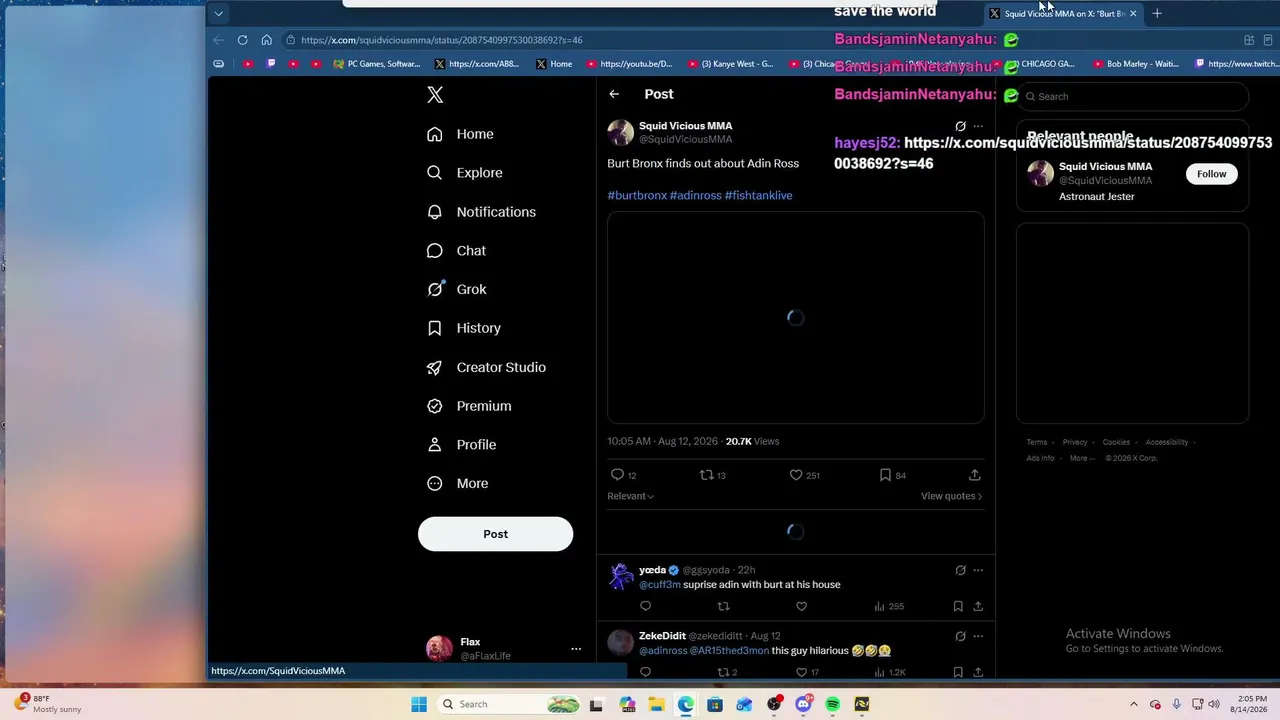Expand the Relevant reply sort dropdown
The image size is (1280, 720).
coord(630,496)
